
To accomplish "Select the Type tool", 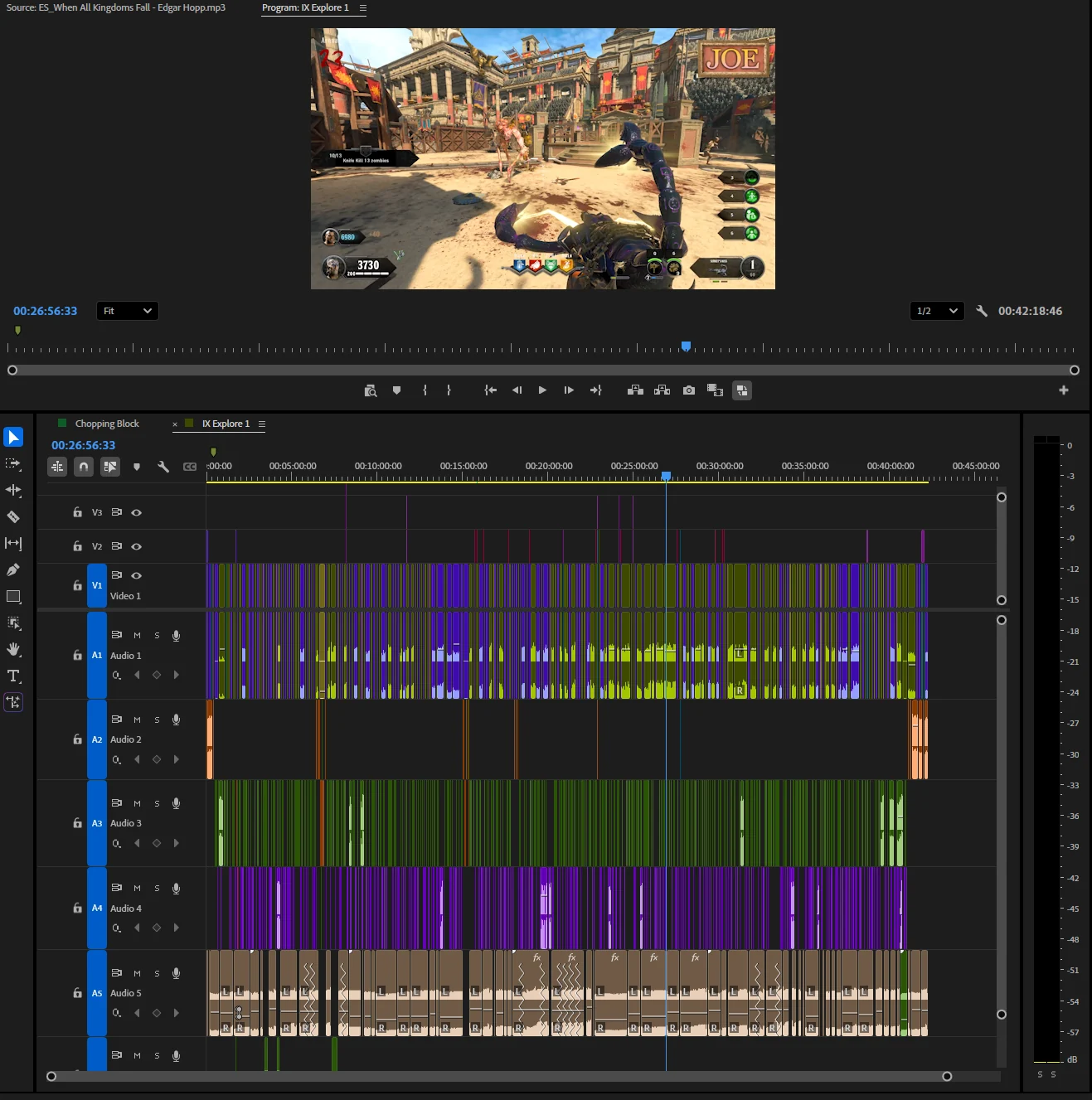I will pos(13,676).
